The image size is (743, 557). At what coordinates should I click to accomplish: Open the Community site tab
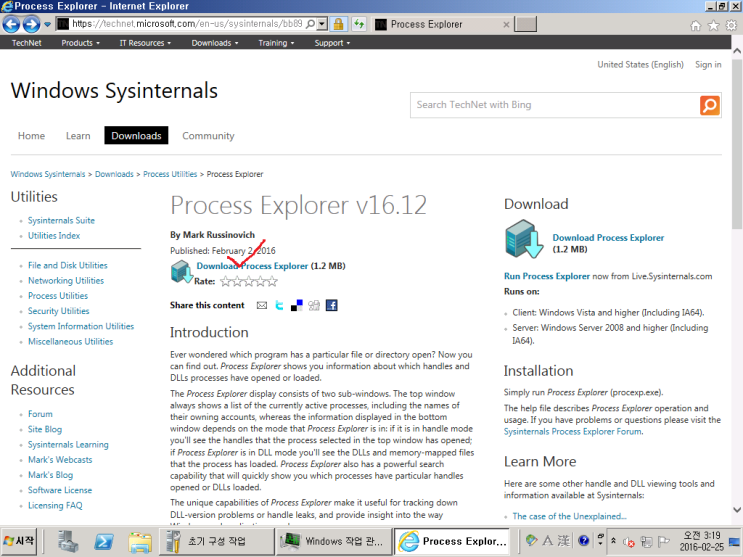pos(208,136)
